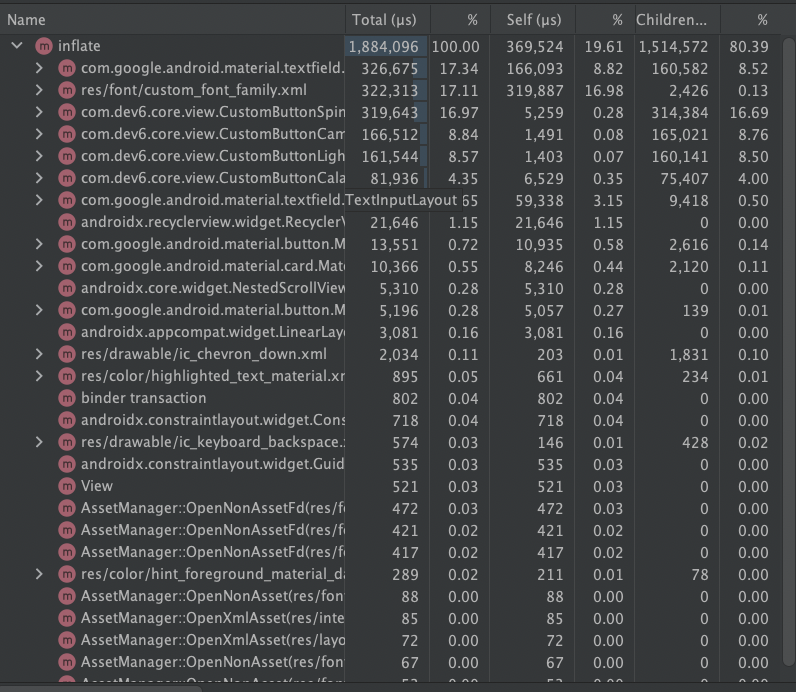Expand res/color/highlighted_text_material row
This screenshot has height=692, width=796.
(39, 376)
